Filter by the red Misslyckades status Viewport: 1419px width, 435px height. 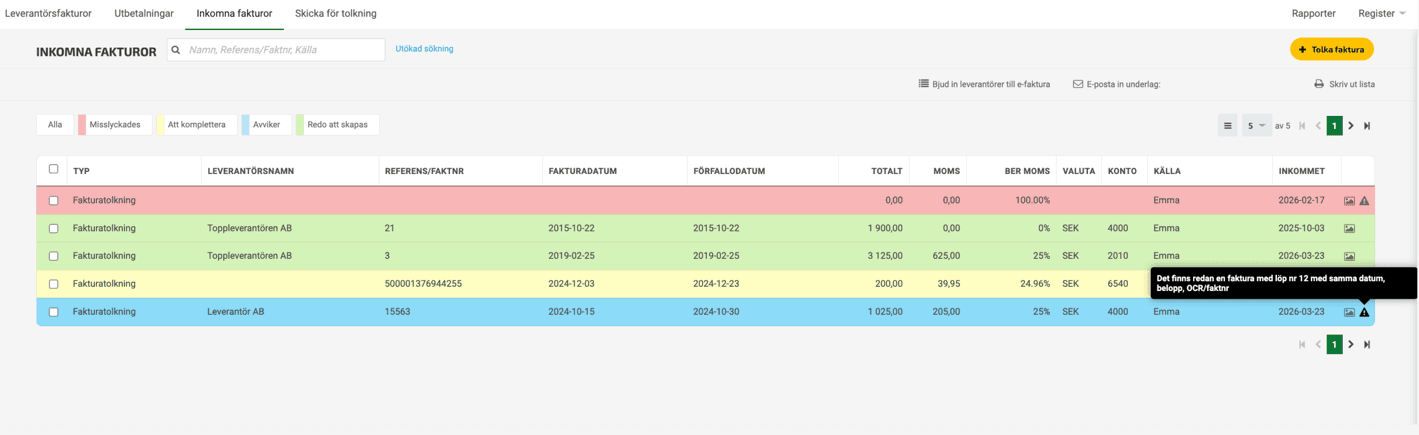tap(114, 125)
